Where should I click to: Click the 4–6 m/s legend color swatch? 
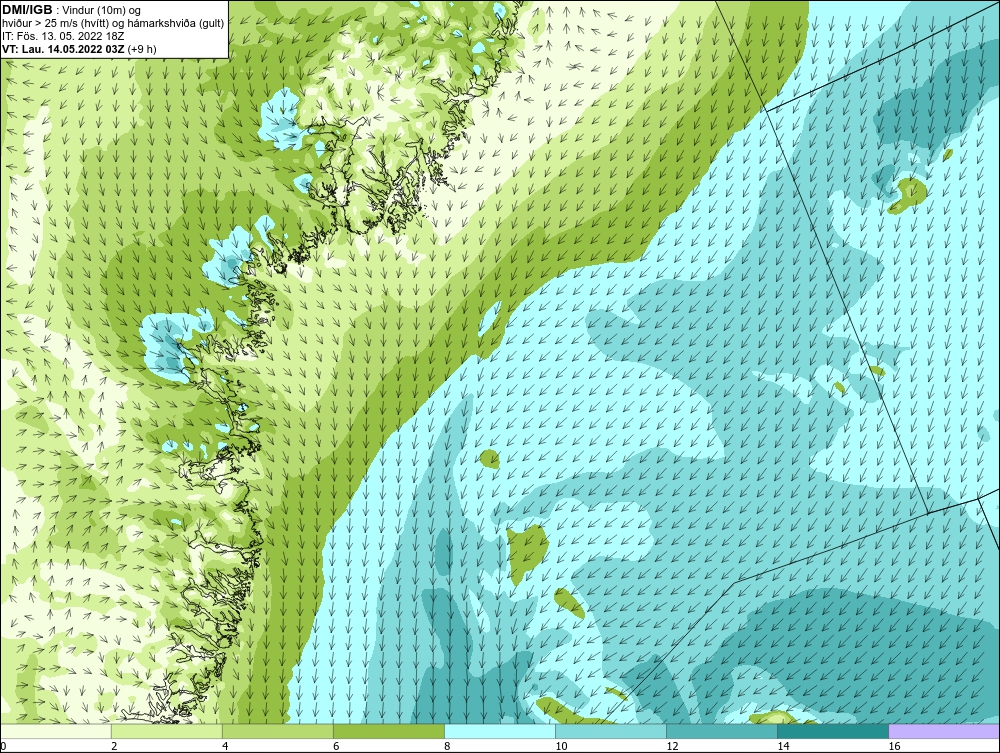pyautogui.click(x=278, y=731)
